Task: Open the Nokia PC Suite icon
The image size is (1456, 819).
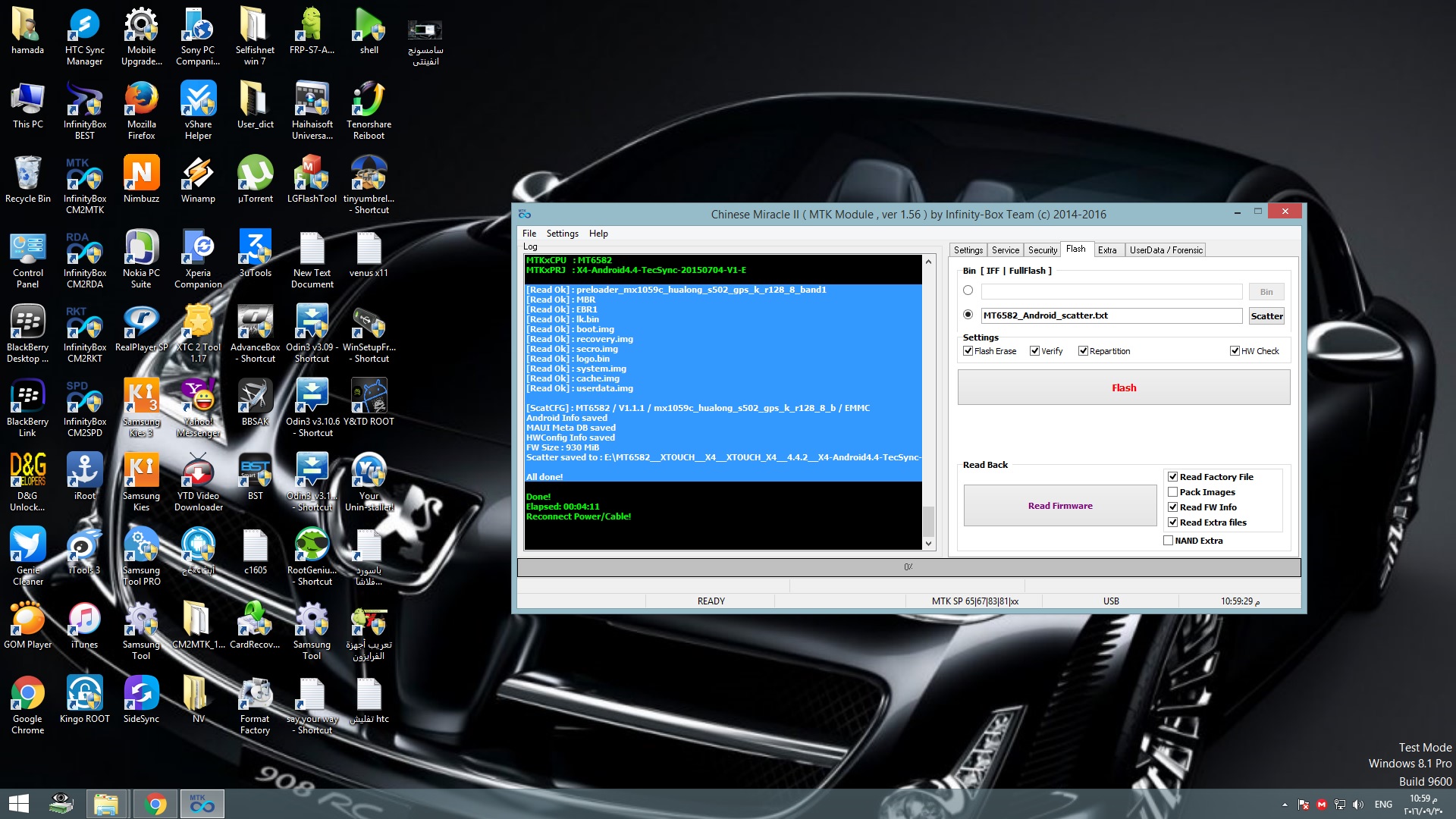Action: coord(141,259)
